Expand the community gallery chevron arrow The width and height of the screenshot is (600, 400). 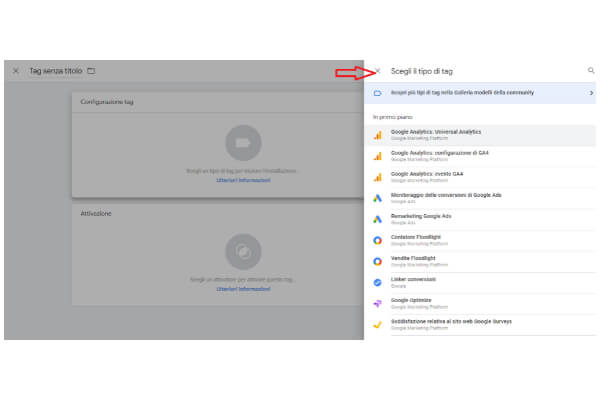tap(591, 93)
